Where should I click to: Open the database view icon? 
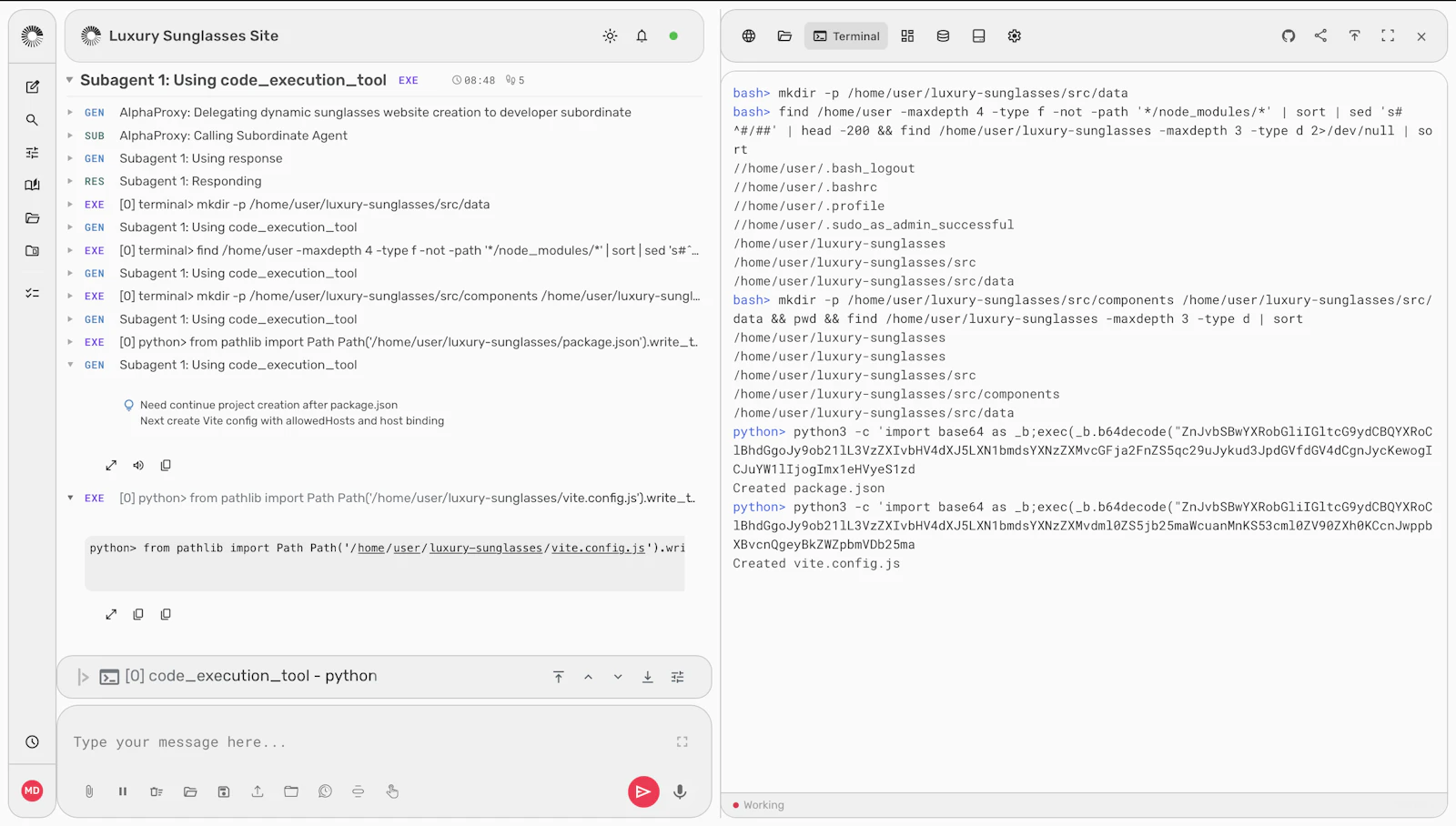[x=943, y=36]
